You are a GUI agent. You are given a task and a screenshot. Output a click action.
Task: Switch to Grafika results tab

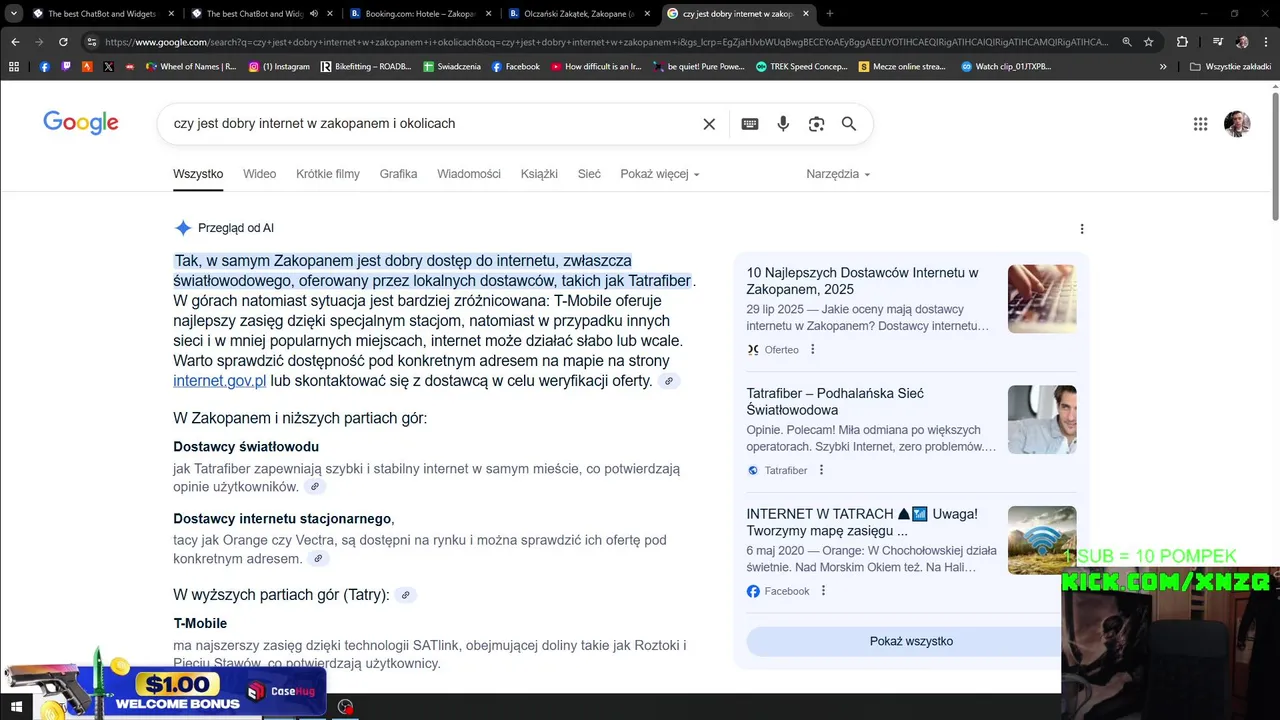(x=398, y=174)
